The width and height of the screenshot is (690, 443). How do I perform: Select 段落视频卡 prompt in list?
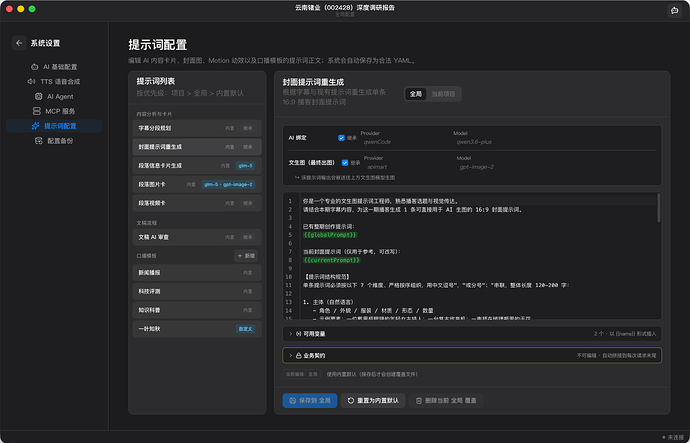click(x=197, y=203)
